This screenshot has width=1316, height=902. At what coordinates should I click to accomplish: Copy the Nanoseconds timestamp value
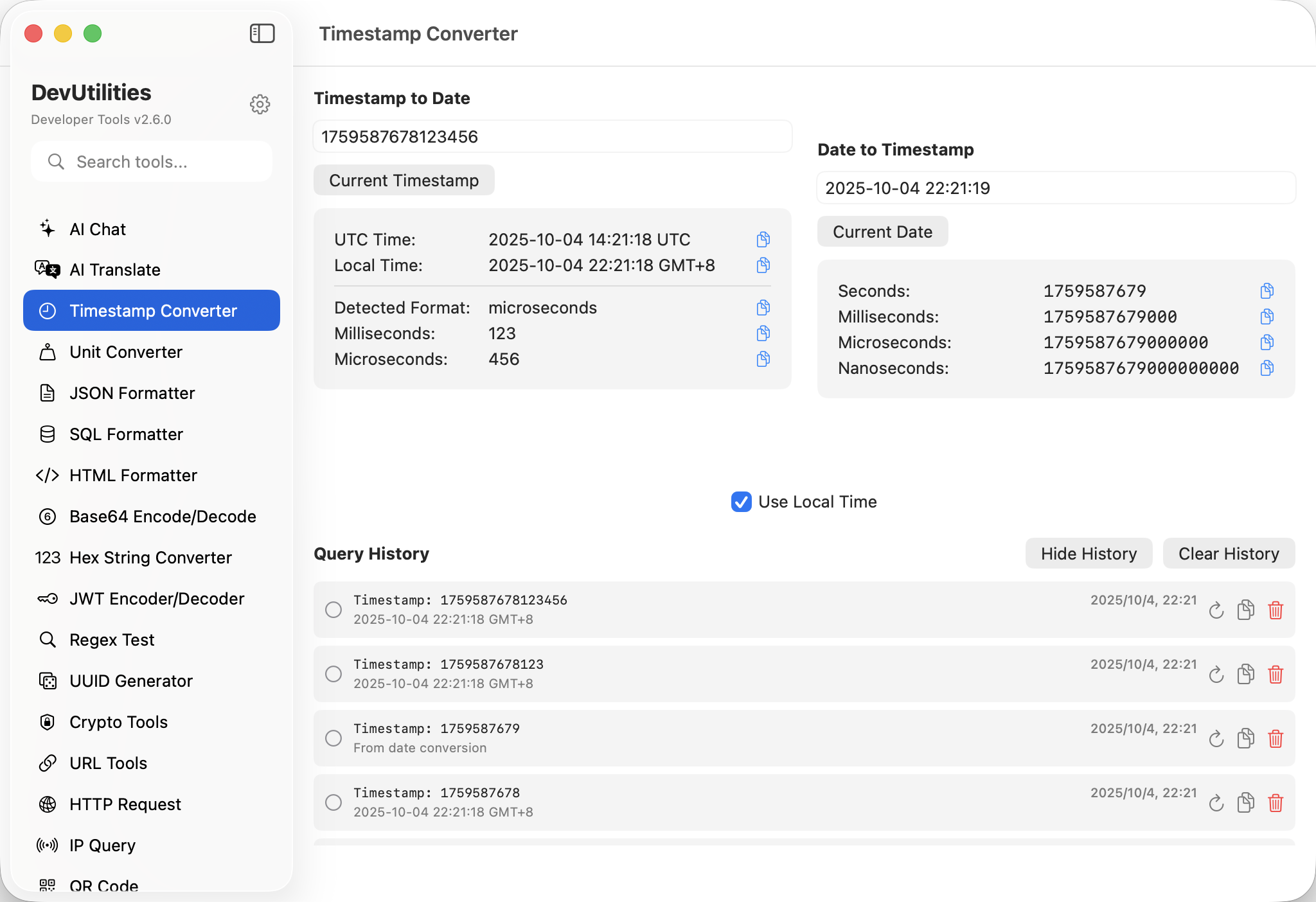pyautogui.click(x=1267, y=367)
